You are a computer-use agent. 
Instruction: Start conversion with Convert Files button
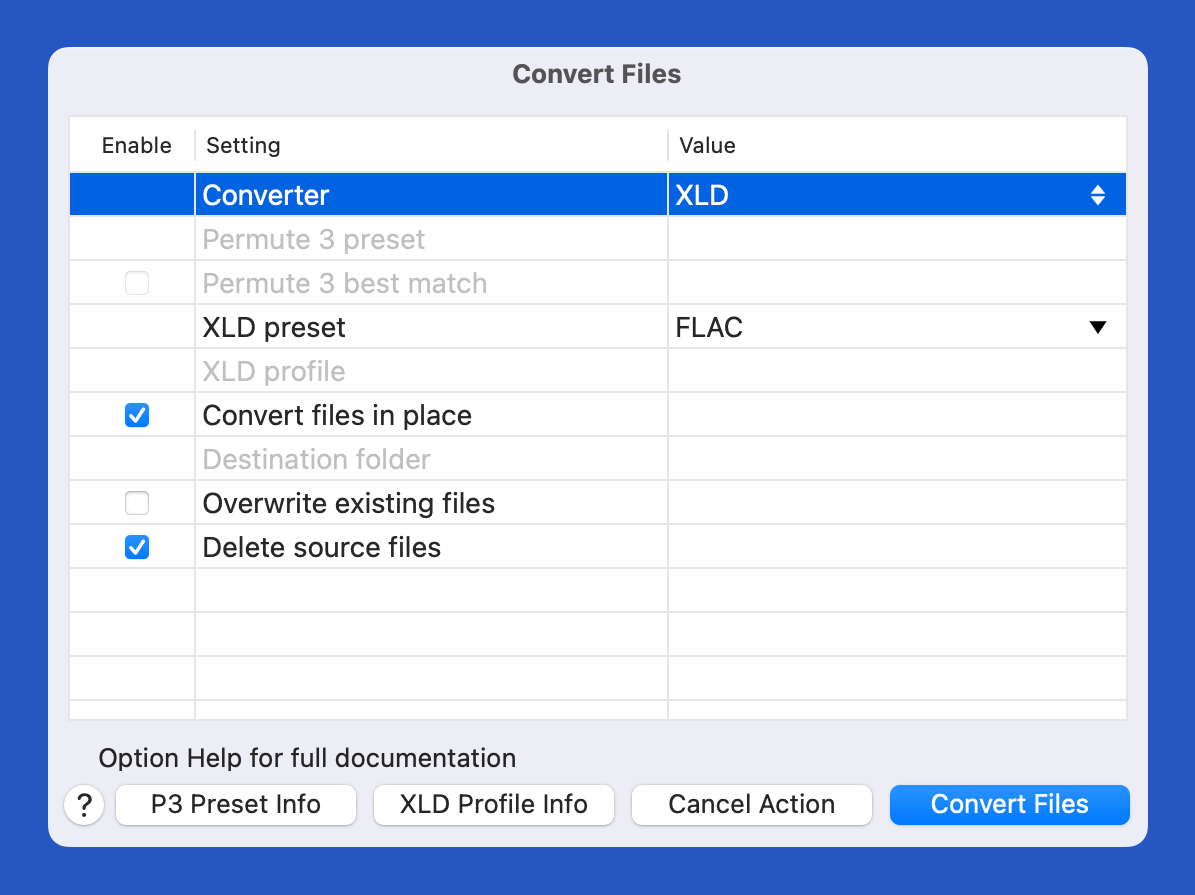1010,805
